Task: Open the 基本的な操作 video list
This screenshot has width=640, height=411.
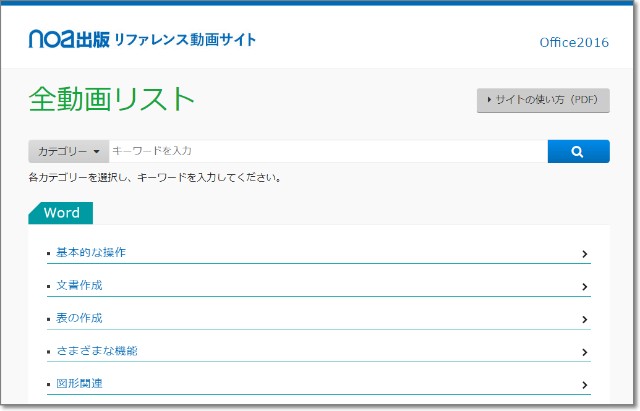Action: pyautogui.click(x=91, y=253)
